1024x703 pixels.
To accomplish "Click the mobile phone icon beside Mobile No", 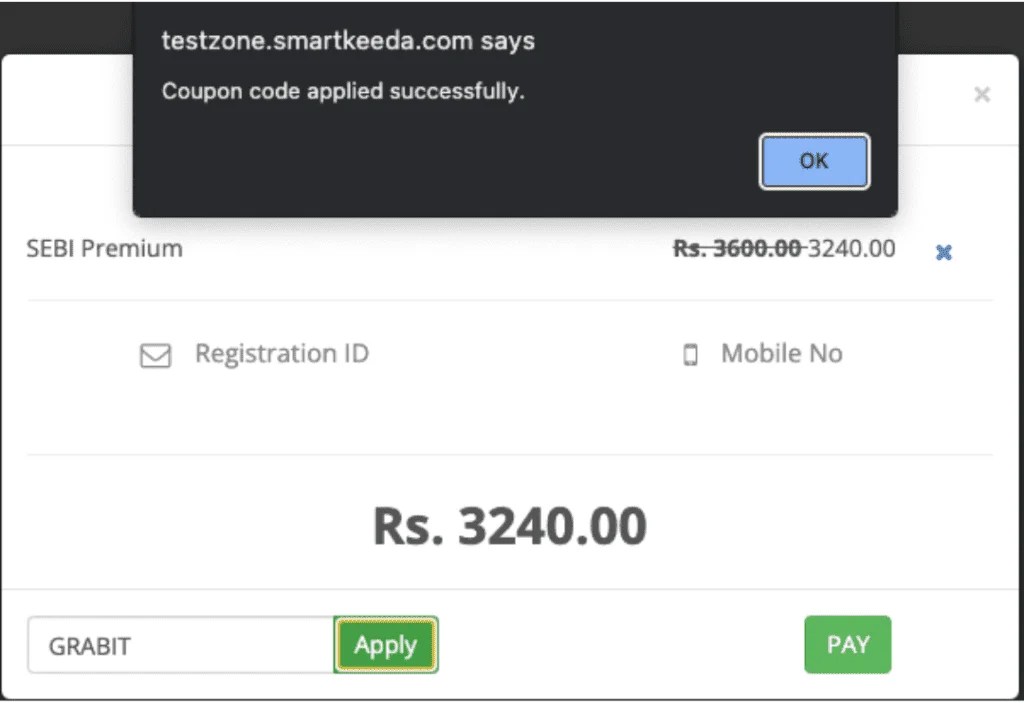I will point(690,354).
